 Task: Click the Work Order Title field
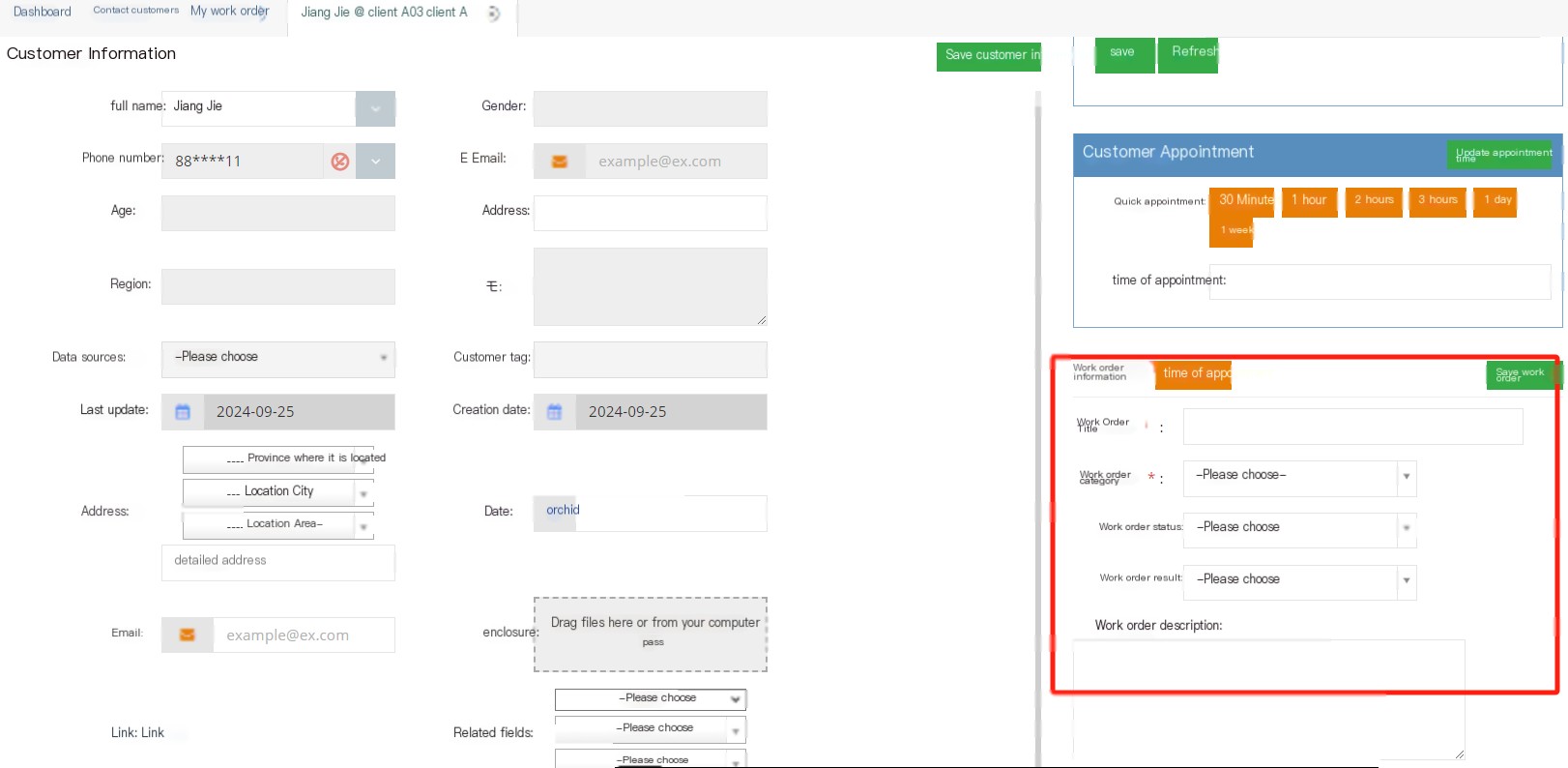click(x=1353, y=427)
